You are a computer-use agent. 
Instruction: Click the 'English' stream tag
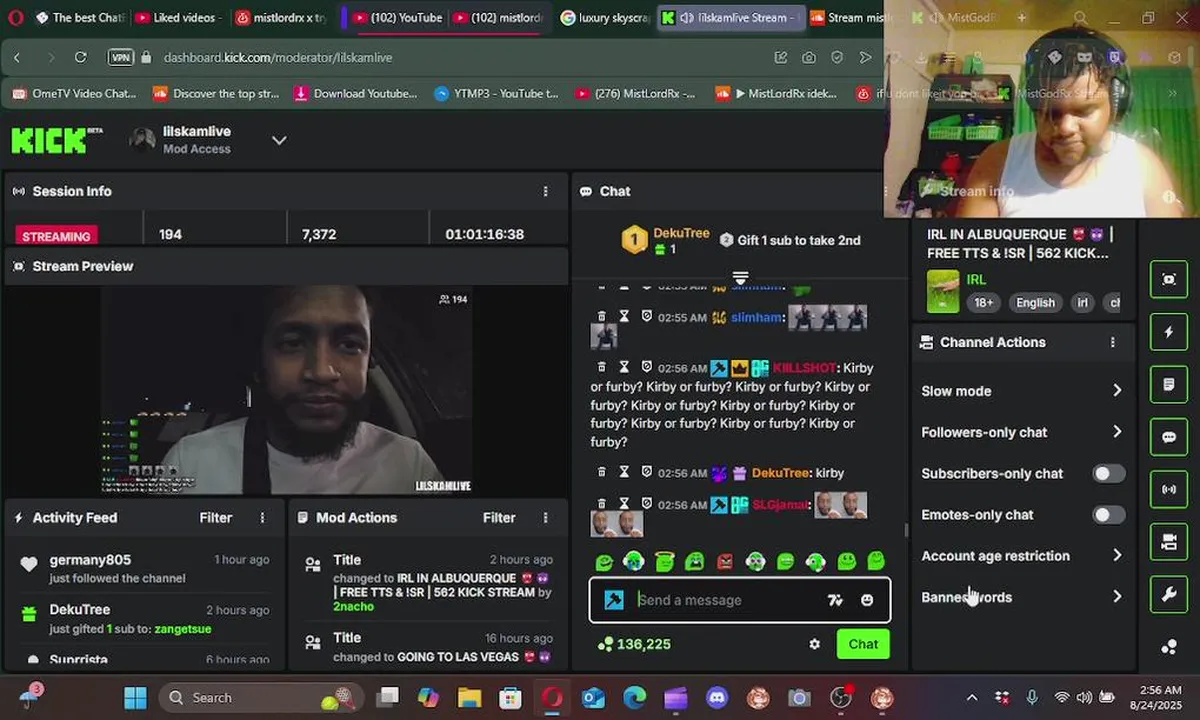(x=1035, y=303)
